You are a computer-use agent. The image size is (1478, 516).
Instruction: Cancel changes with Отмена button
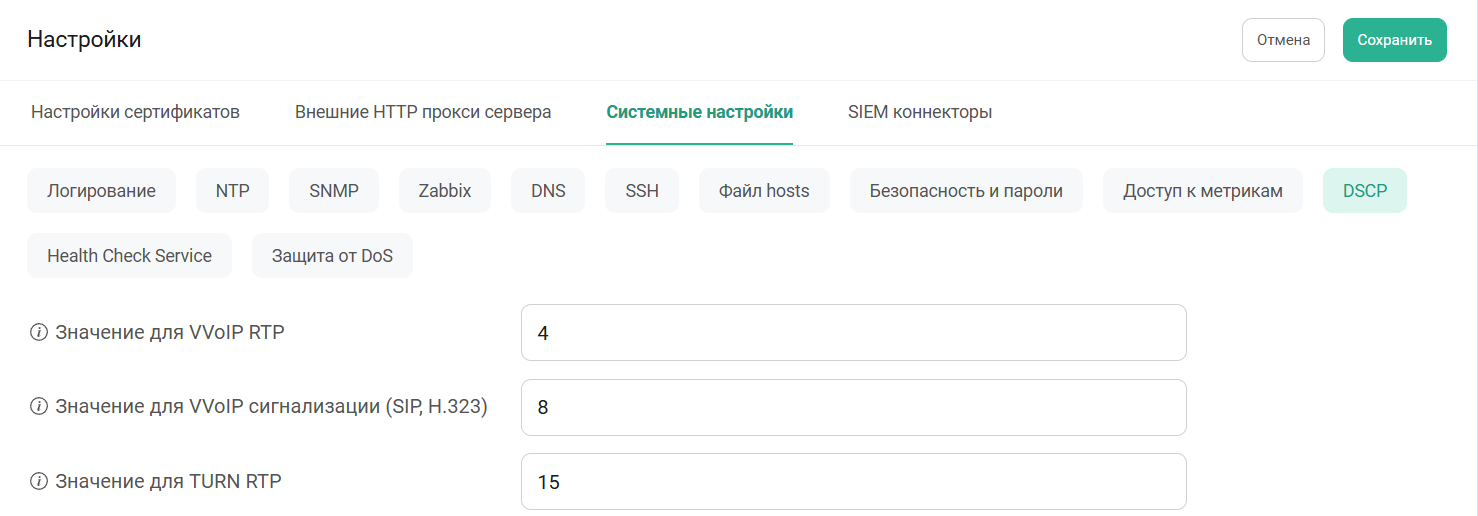(1283, 40)
